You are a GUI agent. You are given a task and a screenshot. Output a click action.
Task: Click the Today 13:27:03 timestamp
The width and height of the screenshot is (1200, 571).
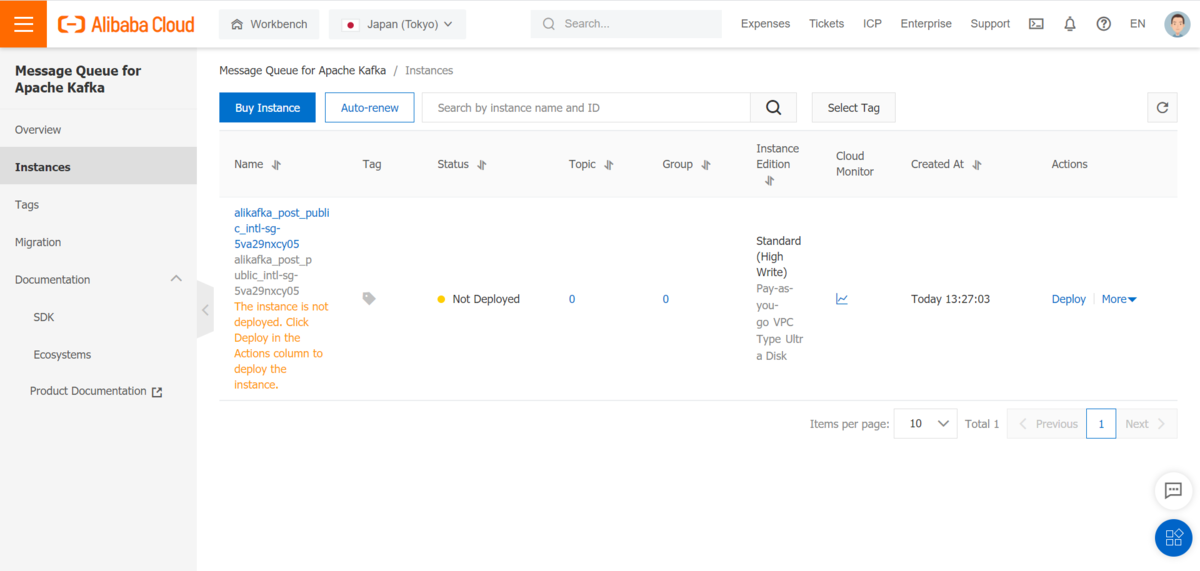(x=950, y=299)
